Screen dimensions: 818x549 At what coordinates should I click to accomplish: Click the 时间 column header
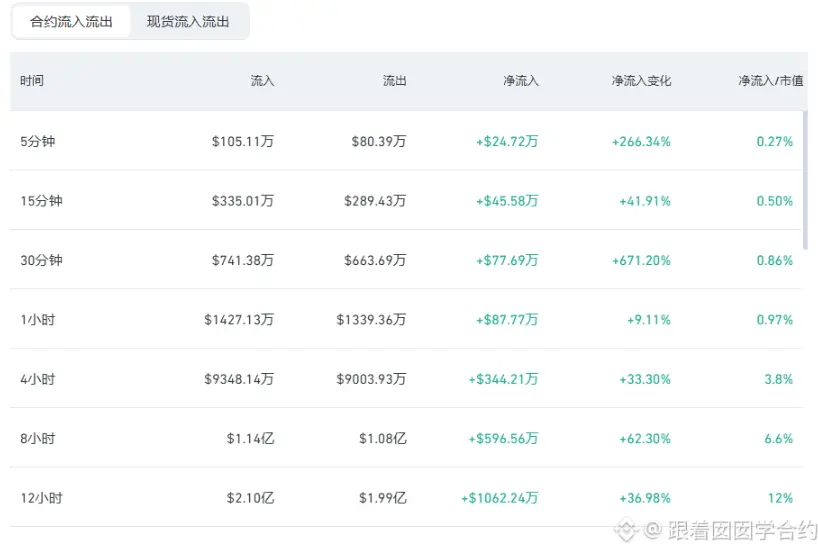(x=32, y=81)
